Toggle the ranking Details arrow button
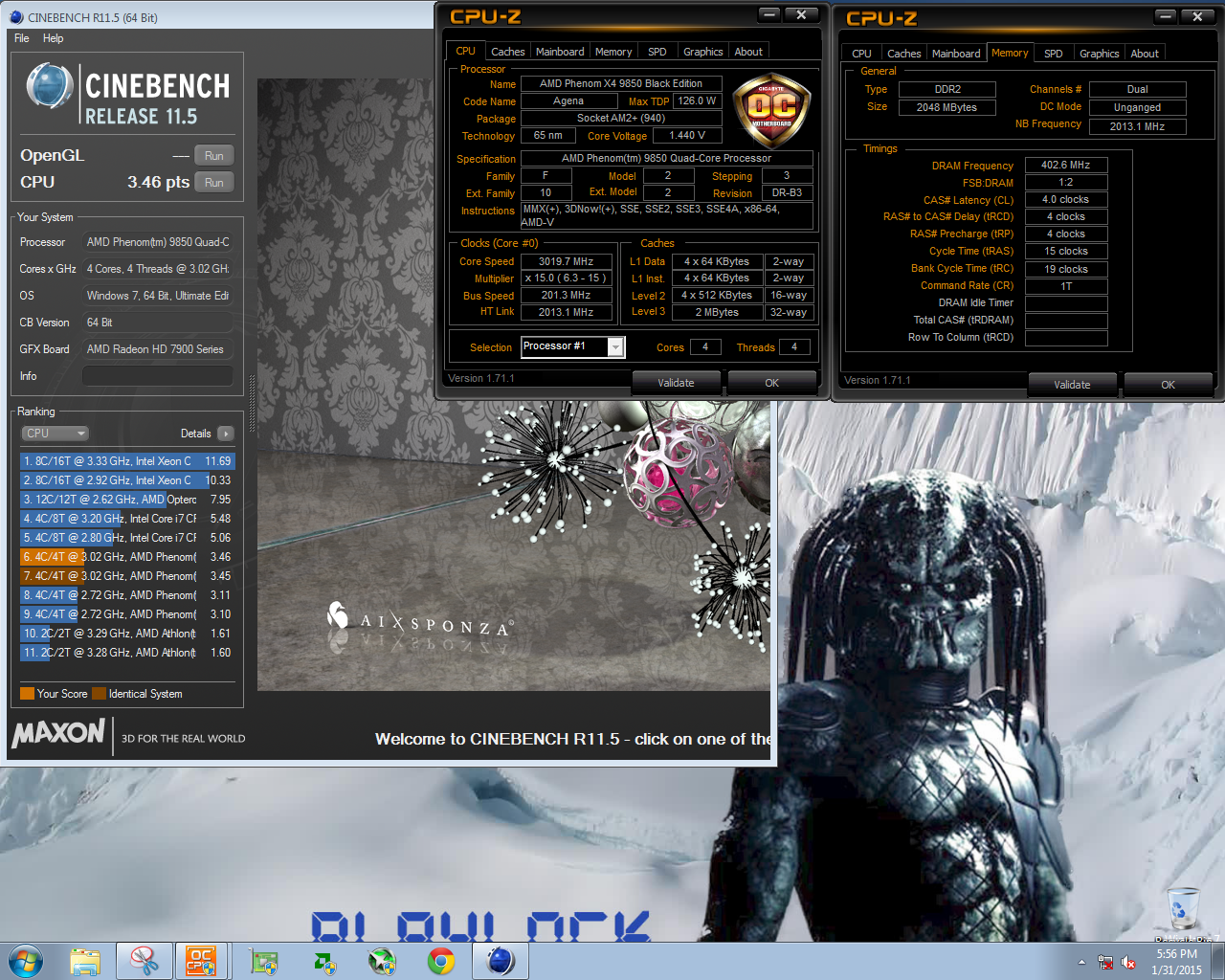 pos(226,434)
